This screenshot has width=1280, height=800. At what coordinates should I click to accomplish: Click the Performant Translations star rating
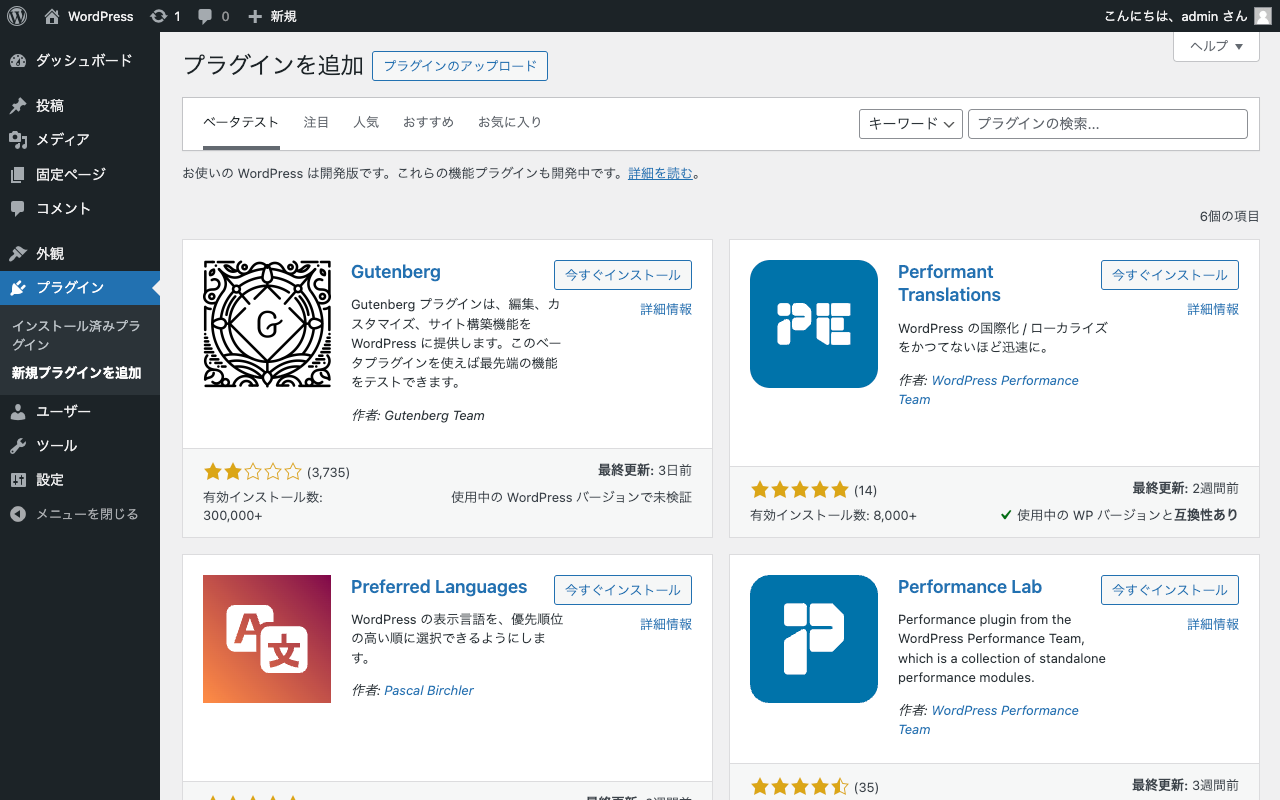tap(799, 490)
